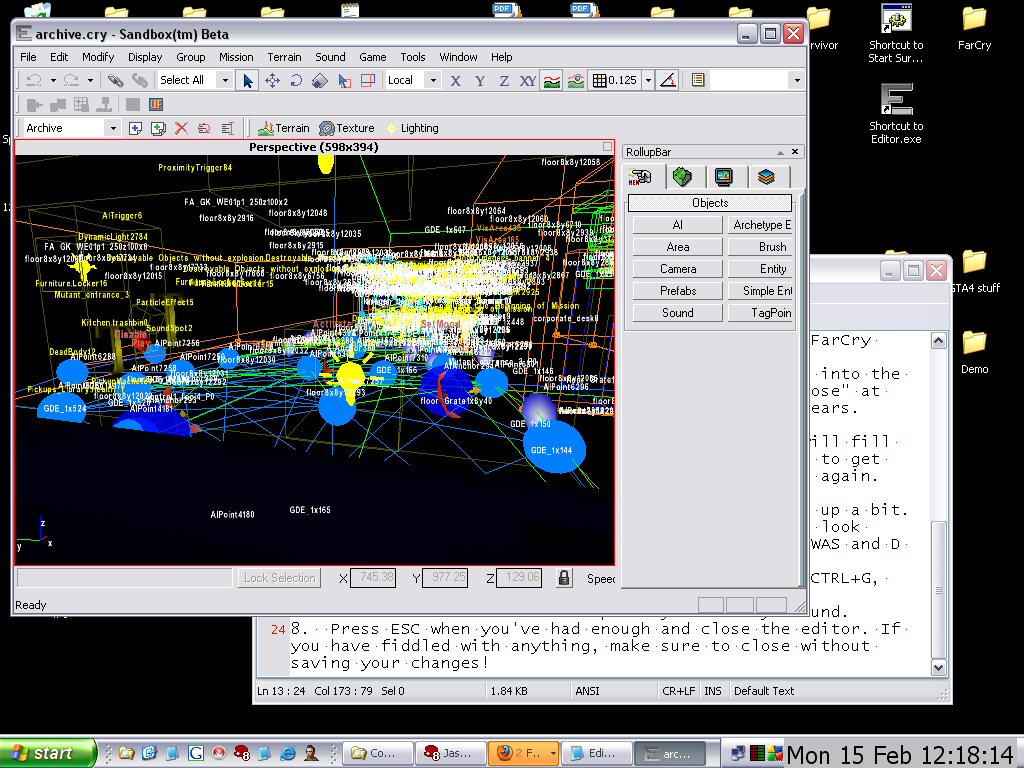Expand the grid size 0.125 dropdown arrow
Screen dimensions: 1024x768
[648, 80]
